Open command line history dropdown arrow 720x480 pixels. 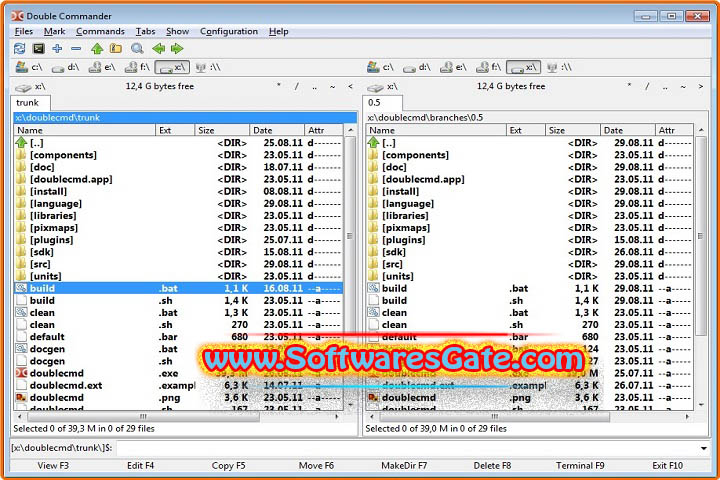703,448
